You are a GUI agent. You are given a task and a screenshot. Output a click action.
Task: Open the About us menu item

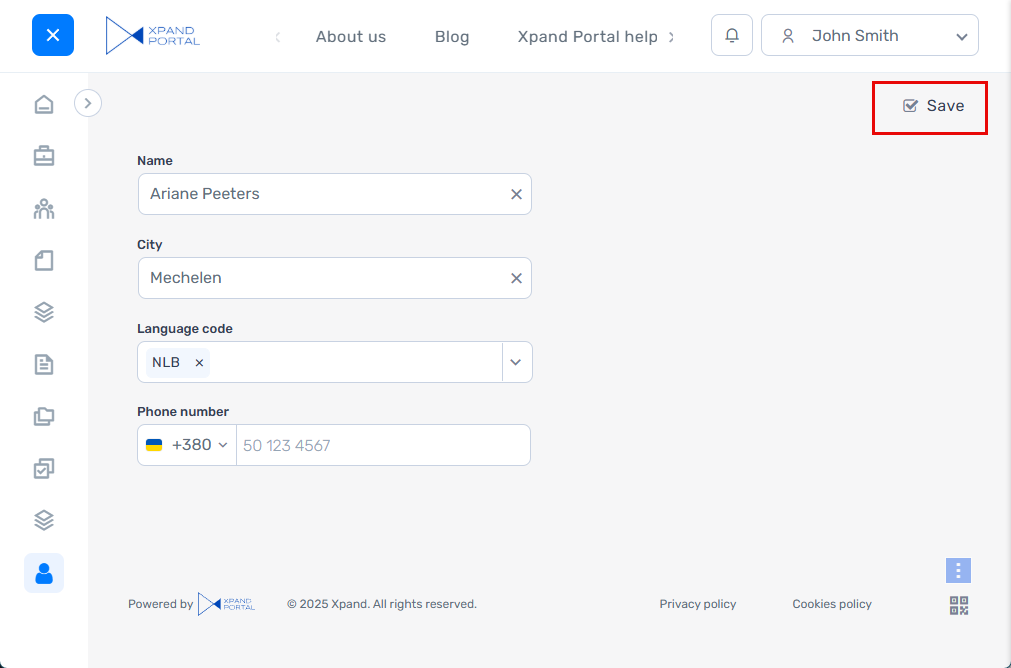pos(350,37)
